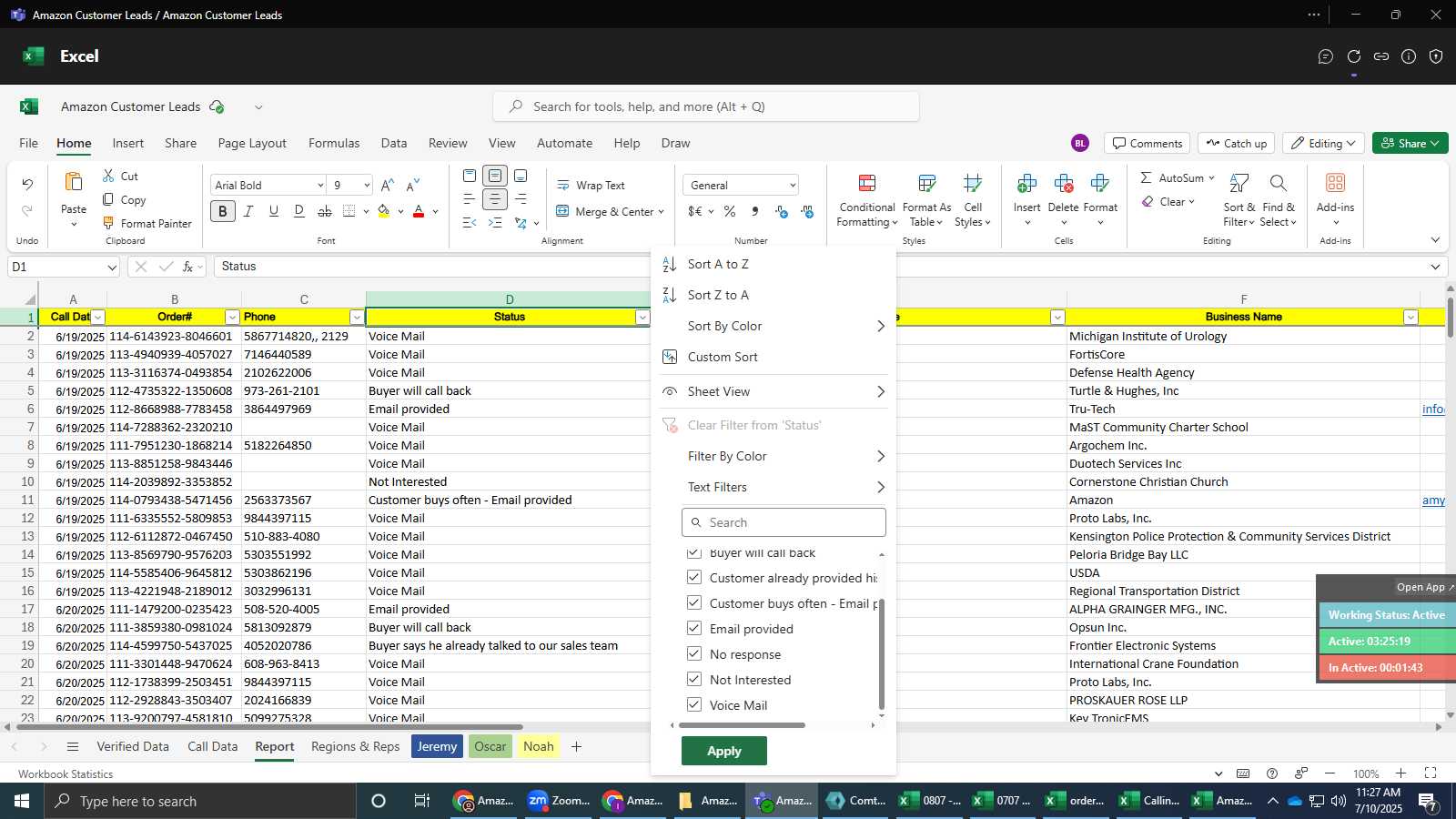Click the Cut scissors icon
Screen dimensions: 1456x819
click(x=108, y=176)
